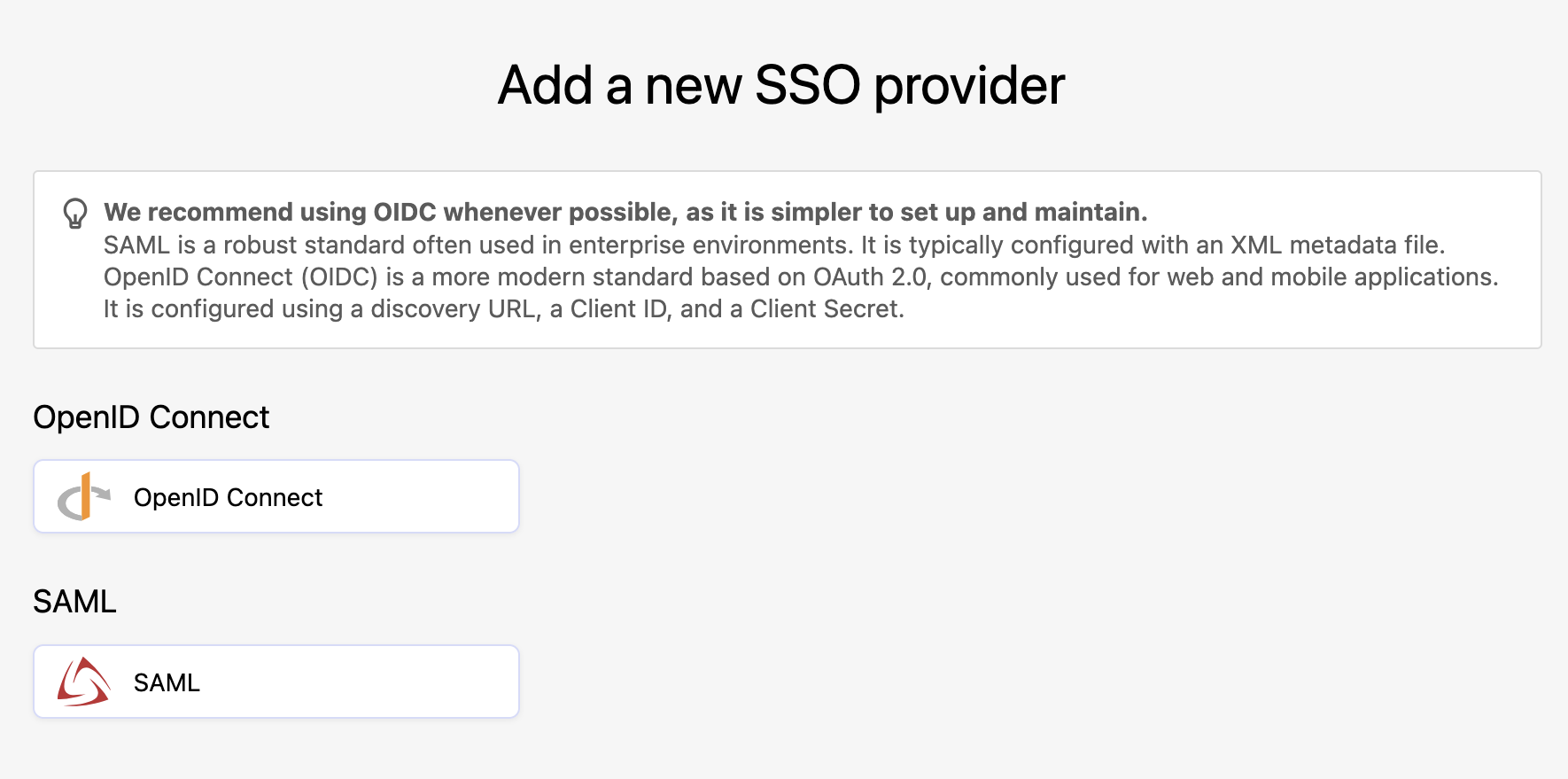Click the "Client ID" text
Viewport: 1568px width, 779px height.
point(618,309)
